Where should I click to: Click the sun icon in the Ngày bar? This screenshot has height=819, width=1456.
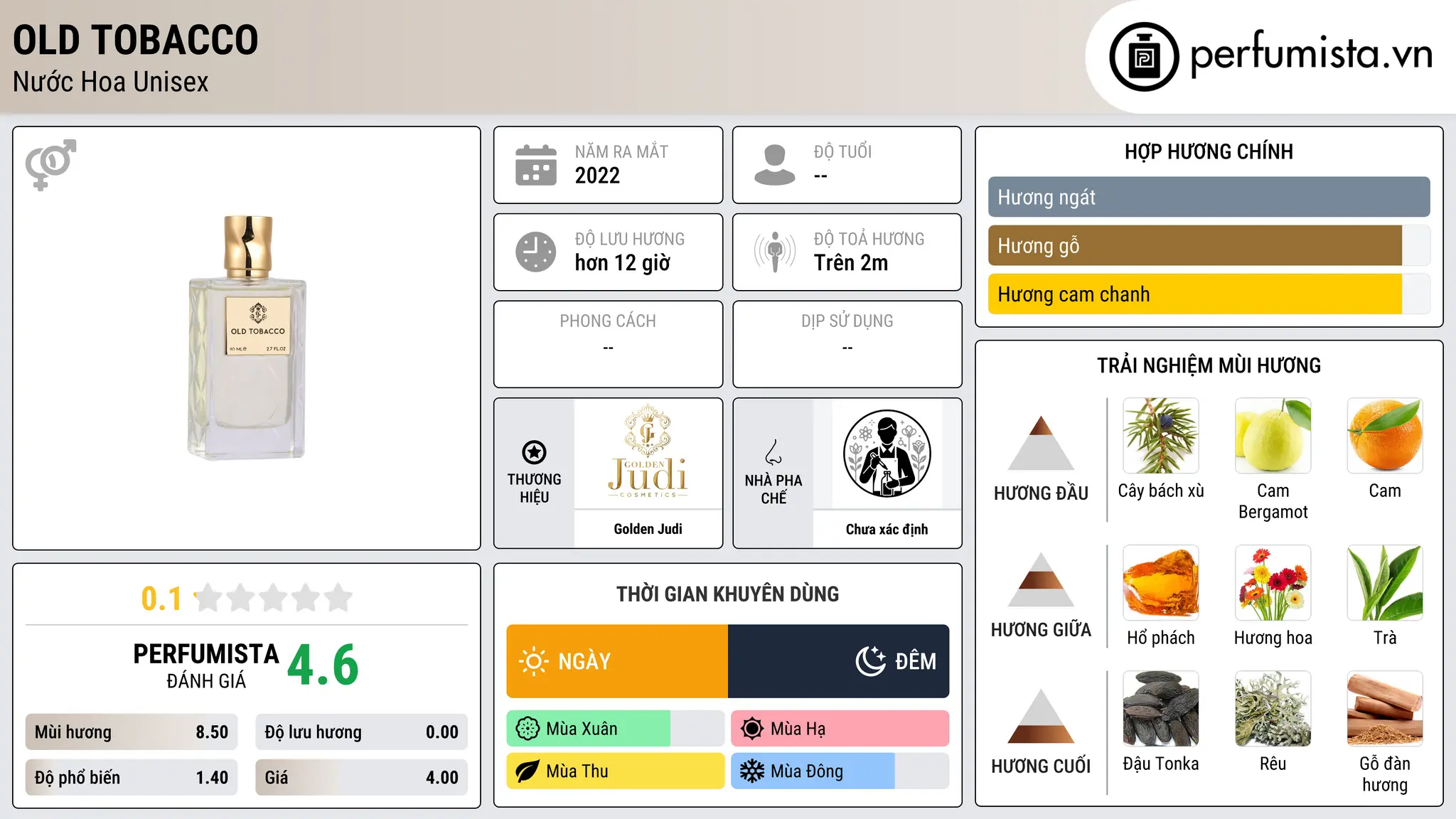pyautogui.click(x=533, y=661)
